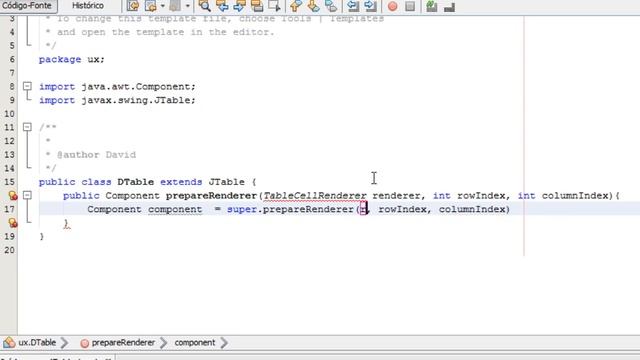This screenshot has height=360, width=640.
Task: Click line number 20 in the gutter
Action: [x=9, y=250]
